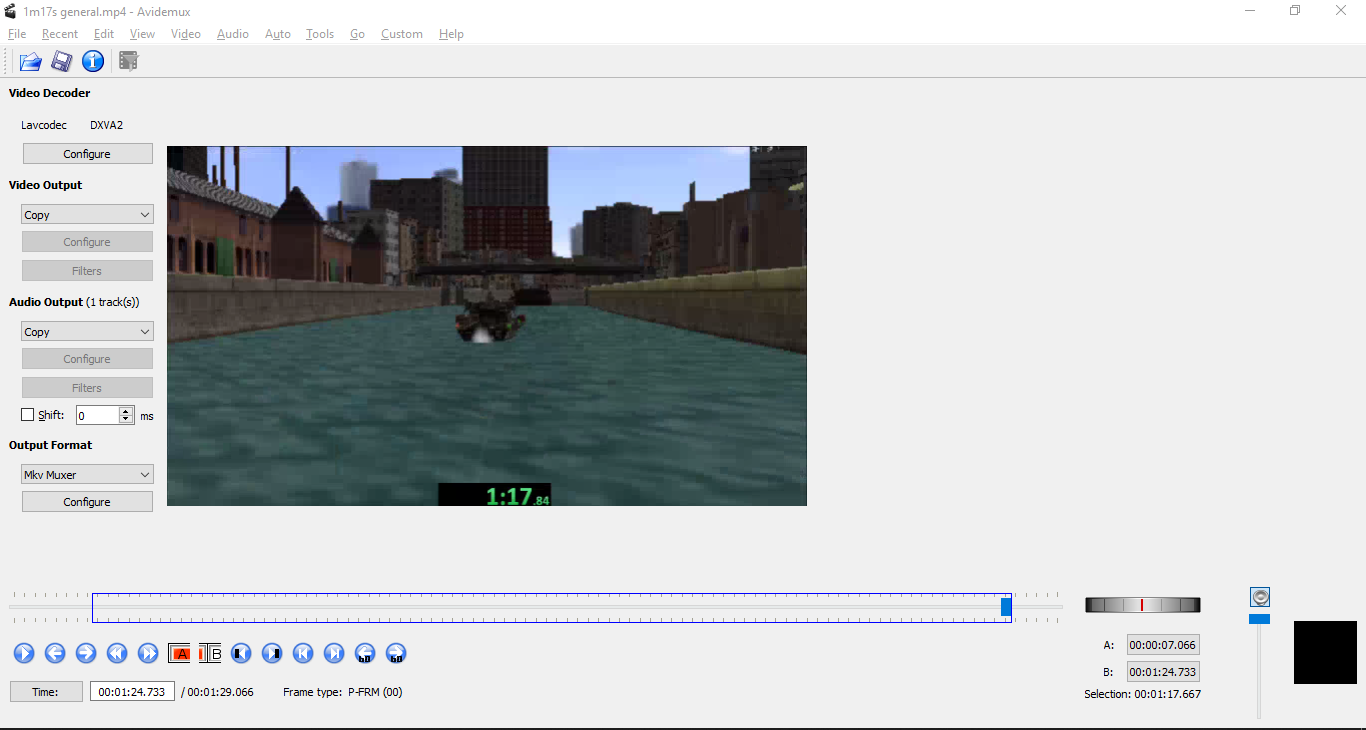Click the Time: button
Image resolution: width=1366 pixels, height=730 pixels.
[x=46, y=692]
